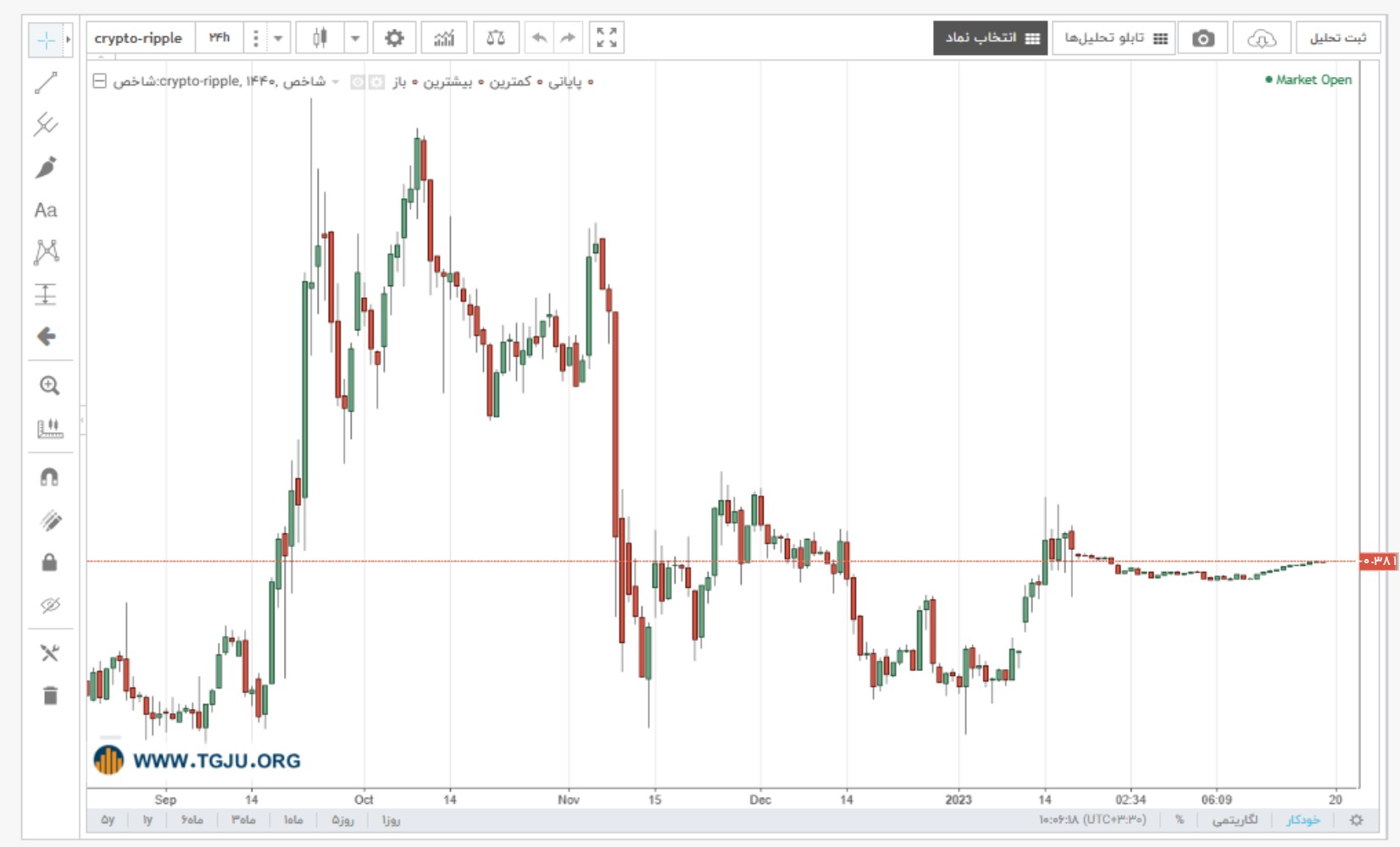This screenshot has width=1400, height=847.
Task: Open chart properties gear in top toolbar
Action: 394,38
